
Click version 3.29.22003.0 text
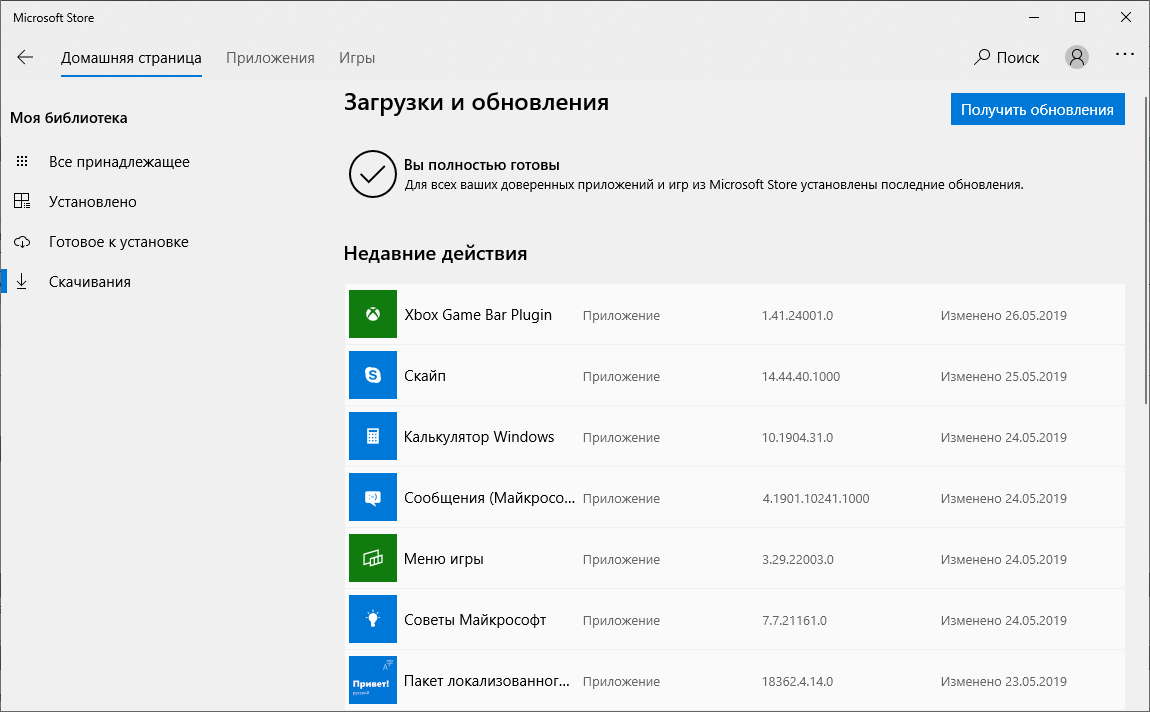[x=798, y=559]
